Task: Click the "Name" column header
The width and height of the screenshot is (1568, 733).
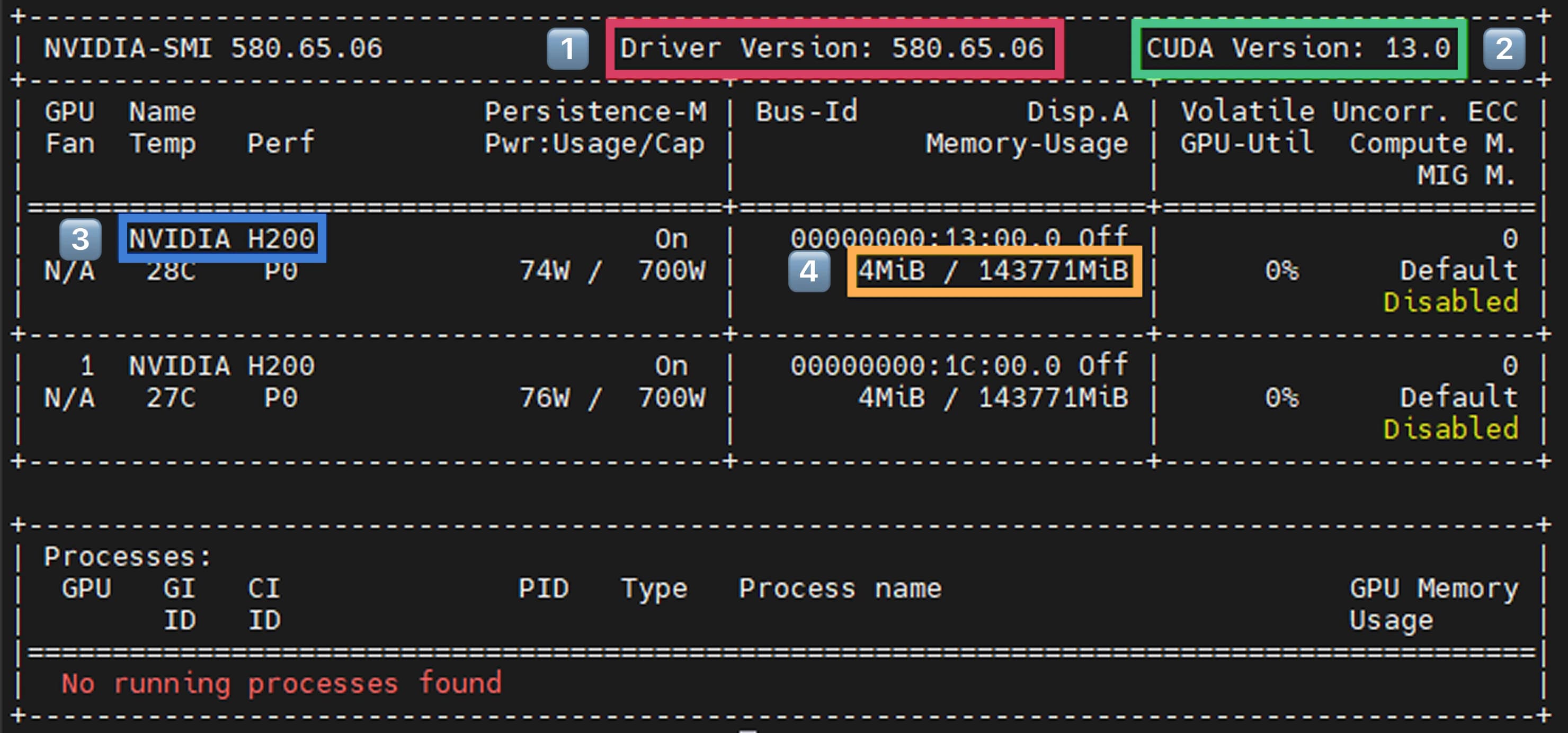Action: click(x=163, y=111)
